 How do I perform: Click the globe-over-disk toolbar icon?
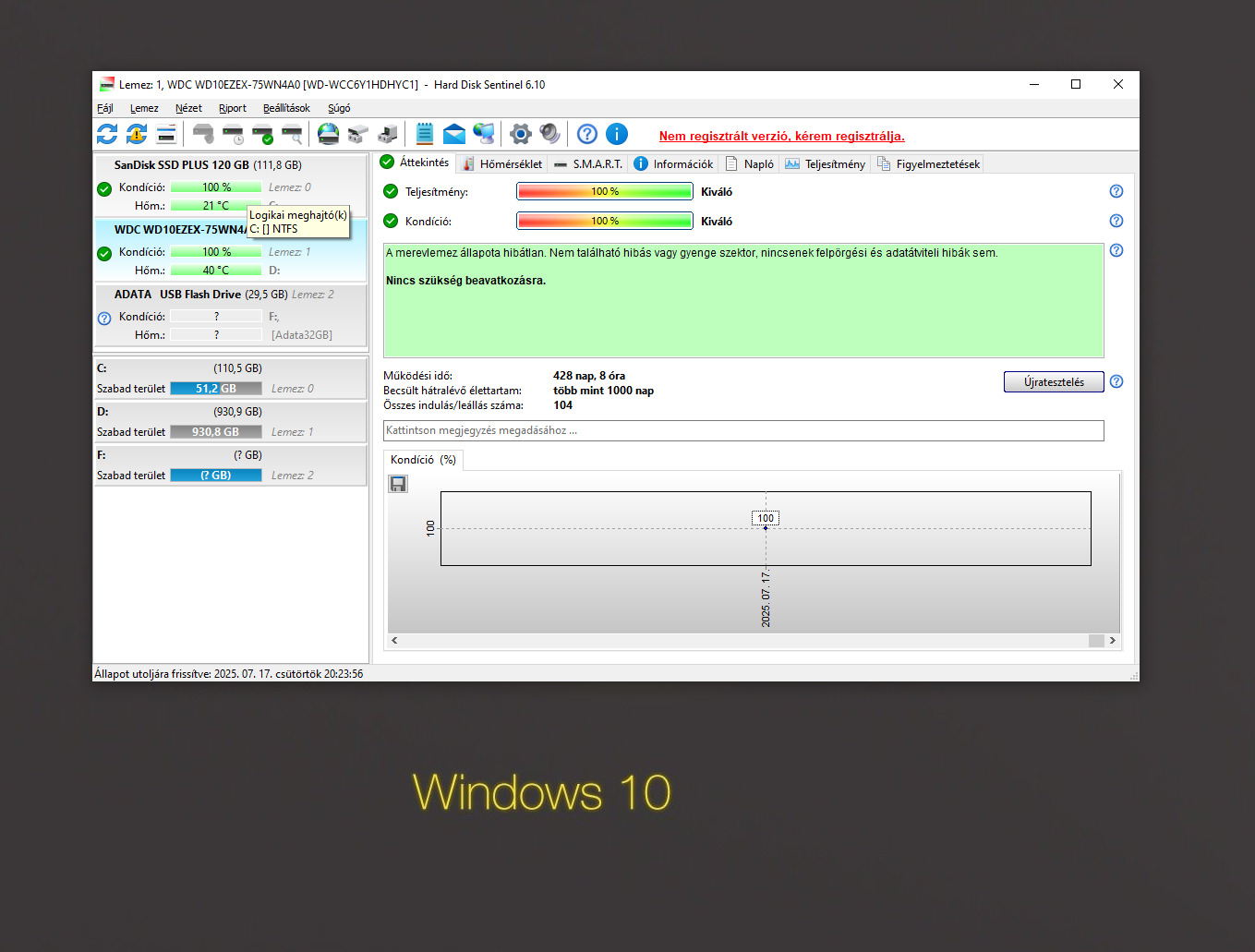[x=329, y=134]
